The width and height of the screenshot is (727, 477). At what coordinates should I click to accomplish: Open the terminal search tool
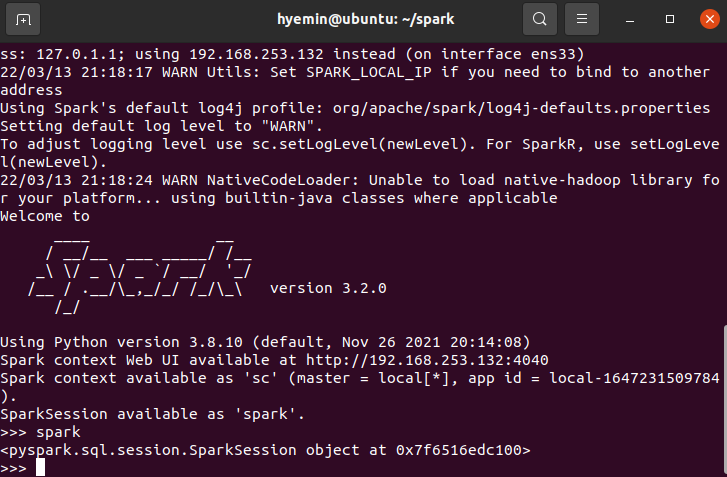click(540, 19)
